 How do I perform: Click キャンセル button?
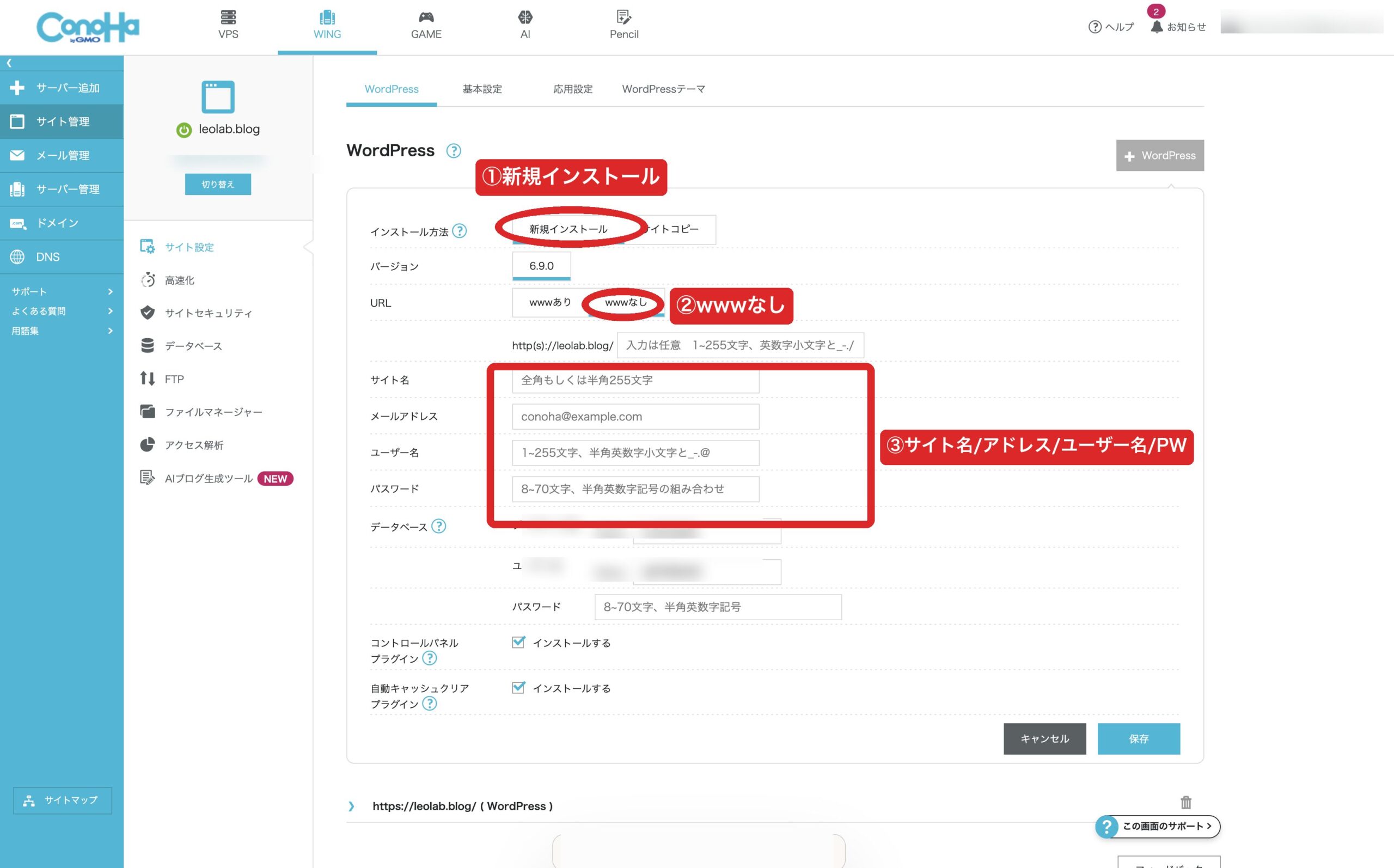[1044, 739]
